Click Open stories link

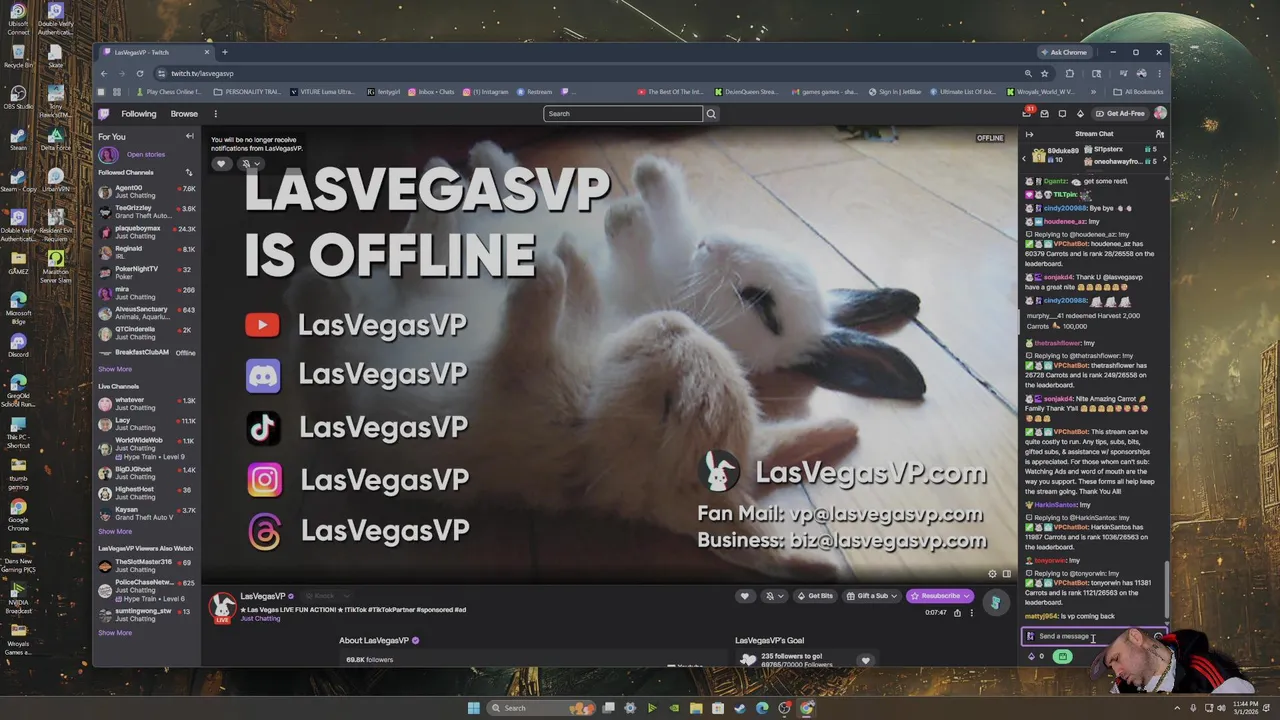point(146,154)
